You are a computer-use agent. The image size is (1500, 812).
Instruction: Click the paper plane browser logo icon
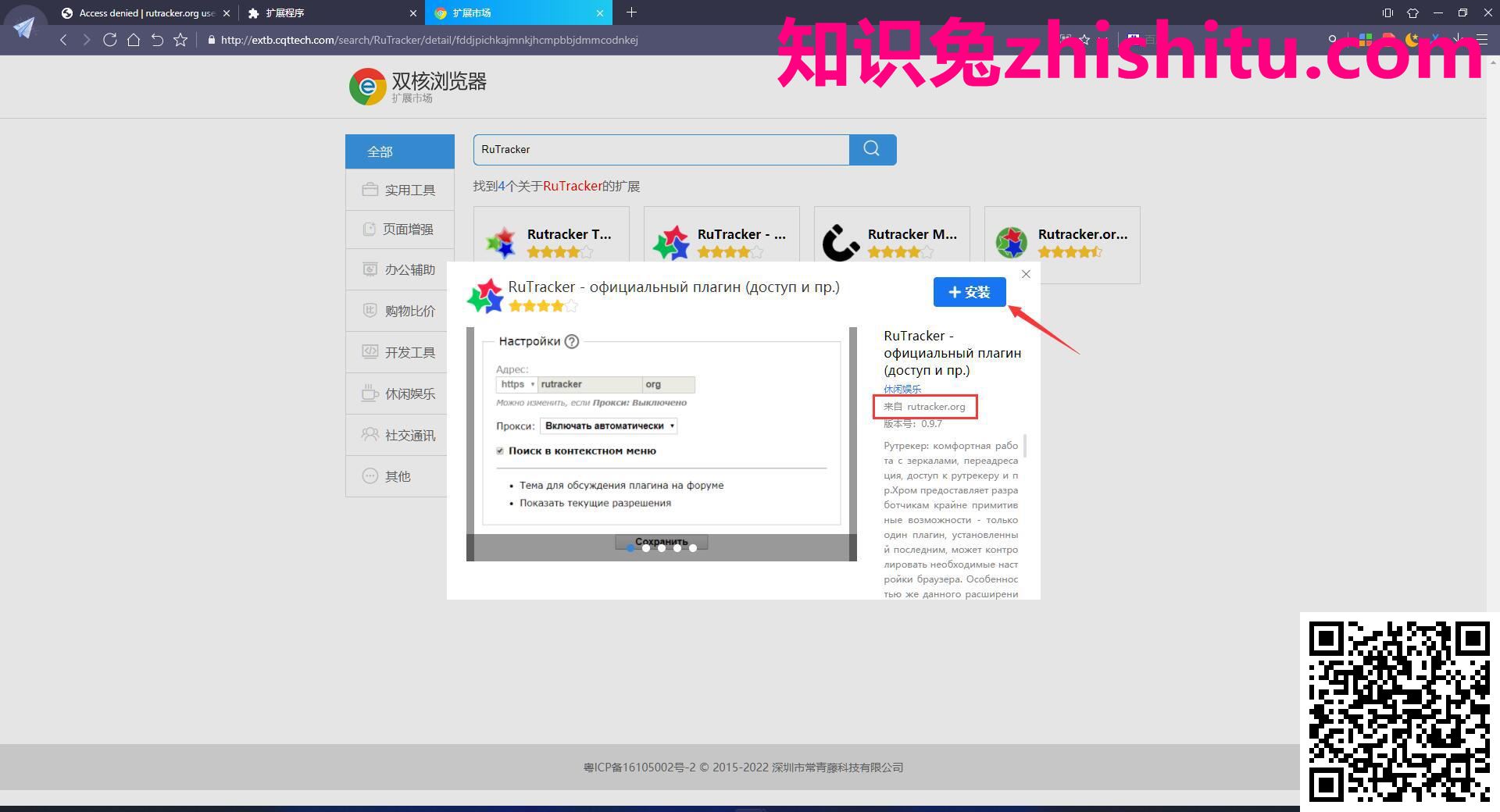(24, 27)
